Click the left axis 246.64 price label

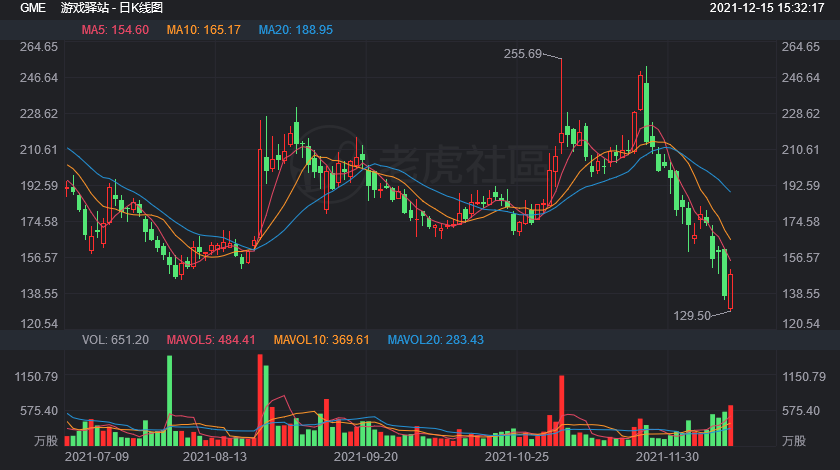(x=39, y=78)
